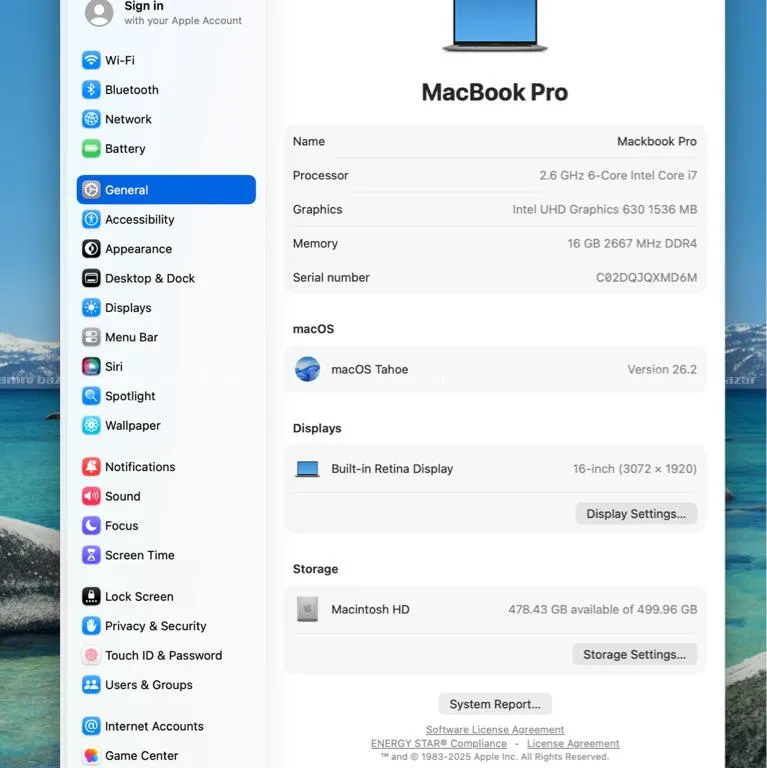Open the Internet Accounts @ icon

pyautogui.click(x=91, y=726)
